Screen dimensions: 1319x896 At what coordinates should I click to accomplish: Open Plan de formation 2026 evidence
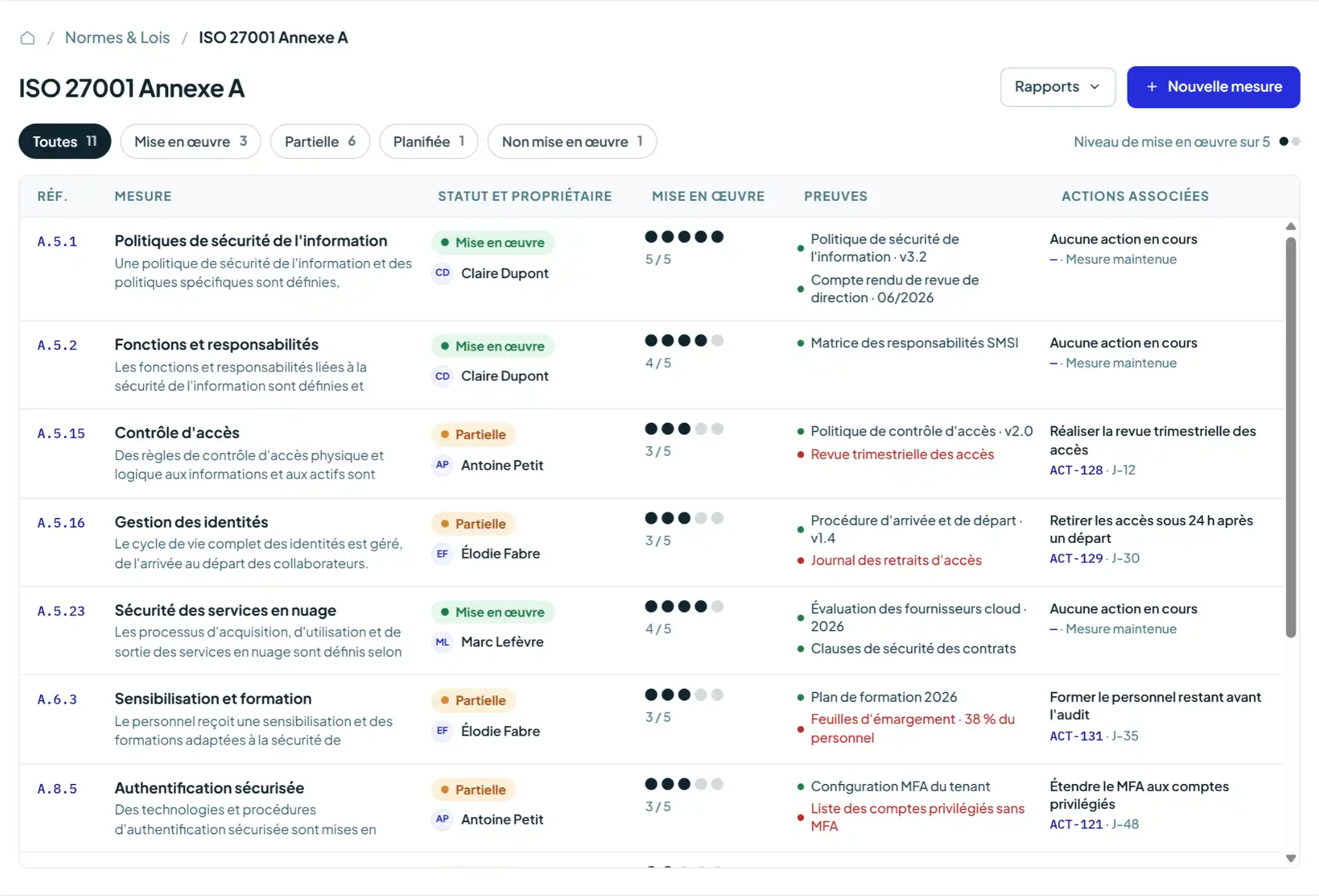click(x=884, y=698)
